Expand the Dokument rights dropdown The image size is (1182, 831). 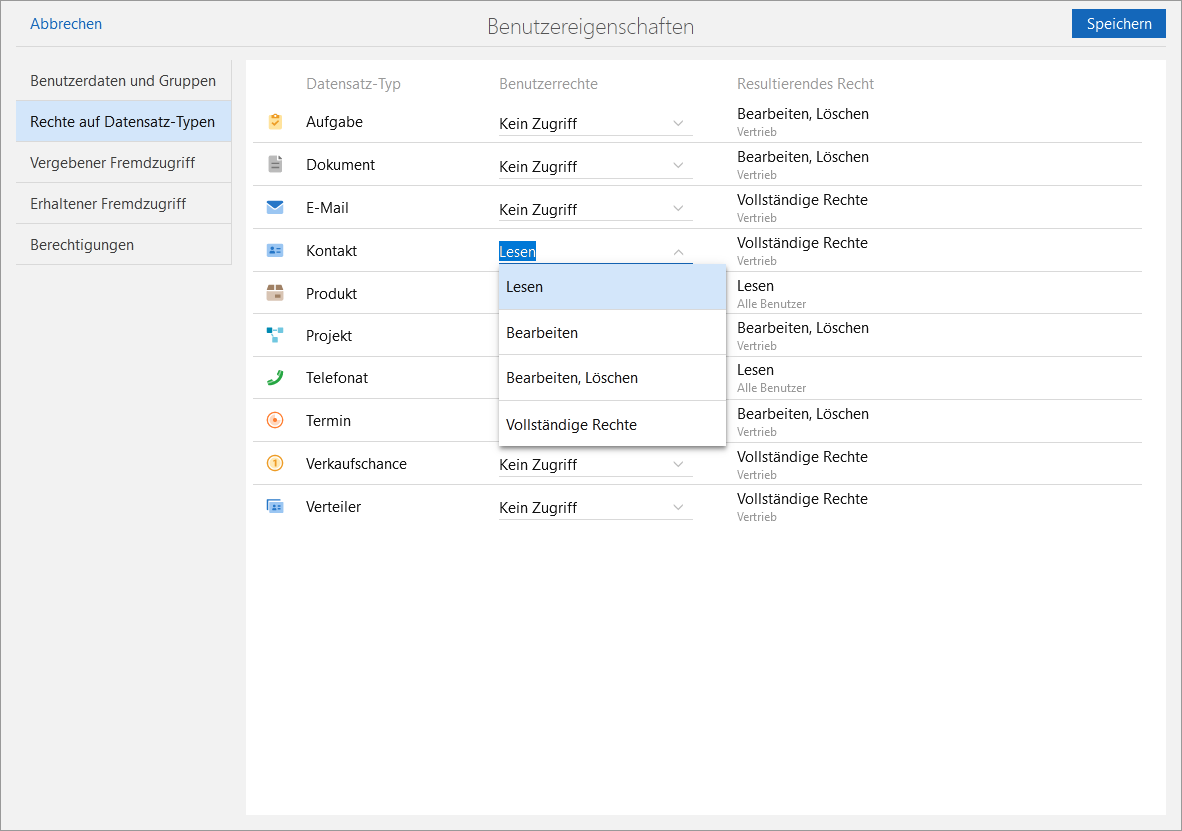595,167
